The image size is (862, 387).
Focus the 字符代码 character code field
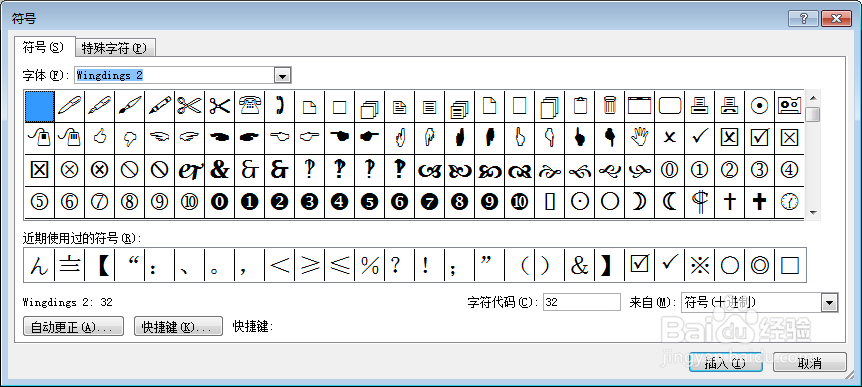coord(582,302)
